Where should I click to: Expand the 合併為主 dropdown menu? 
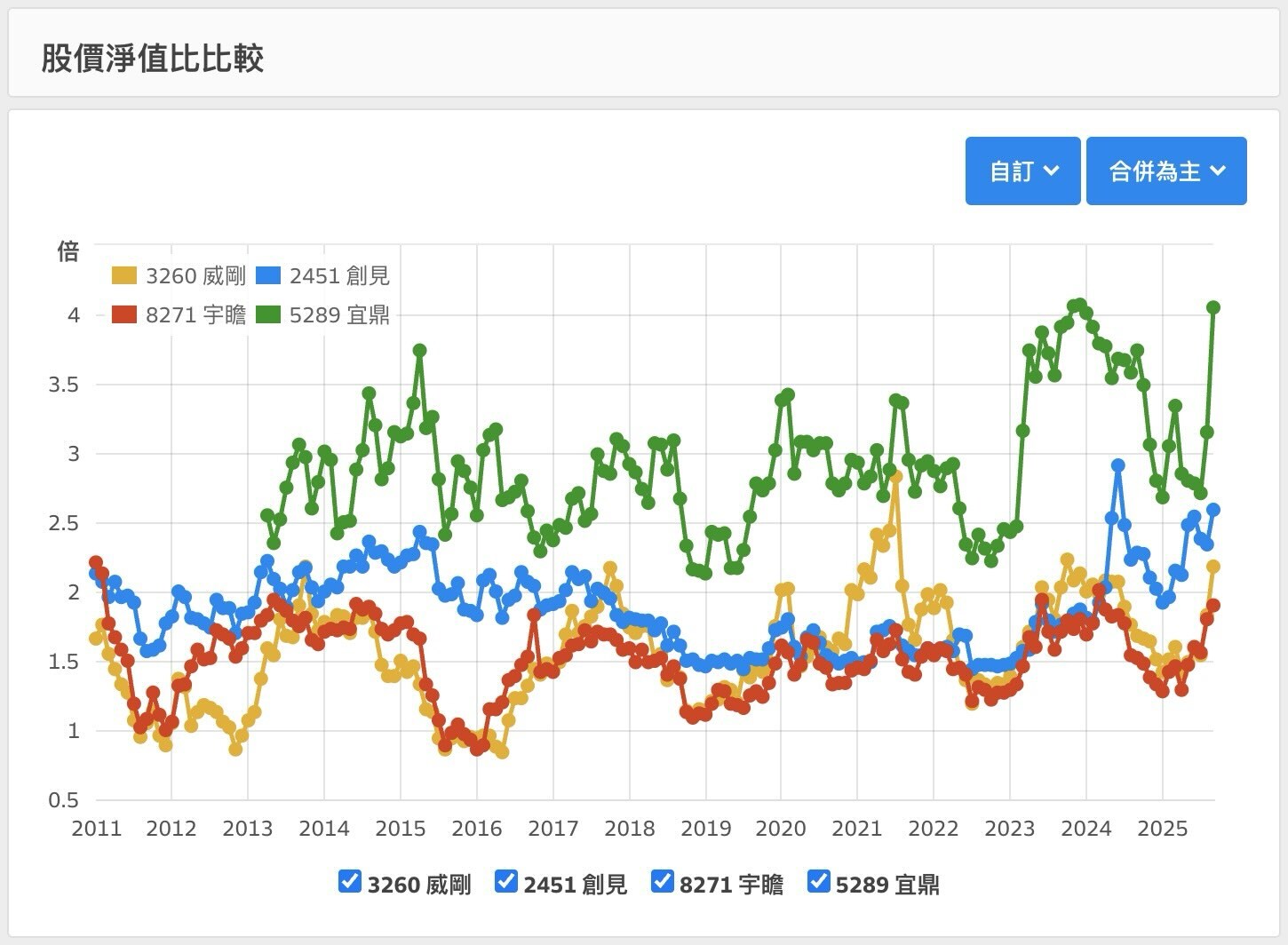[1165, 171]
